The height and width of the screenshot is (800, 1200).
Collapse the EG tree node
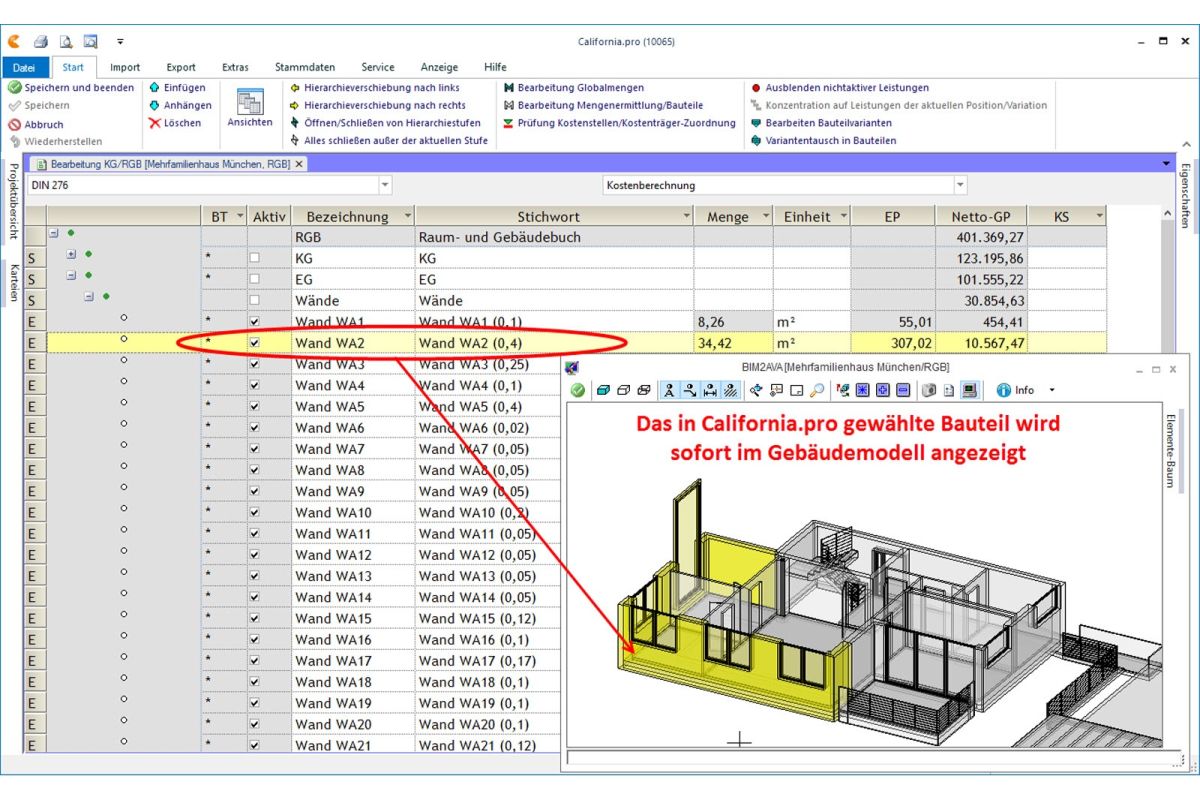point(71,275)
